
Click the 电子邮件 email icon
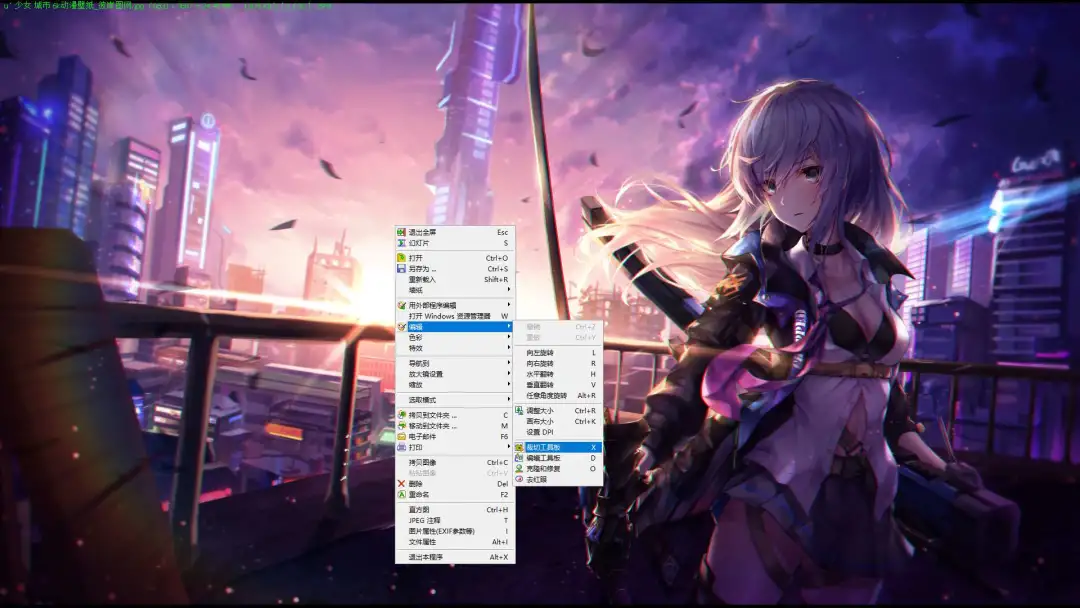click(x=401, y=436)
